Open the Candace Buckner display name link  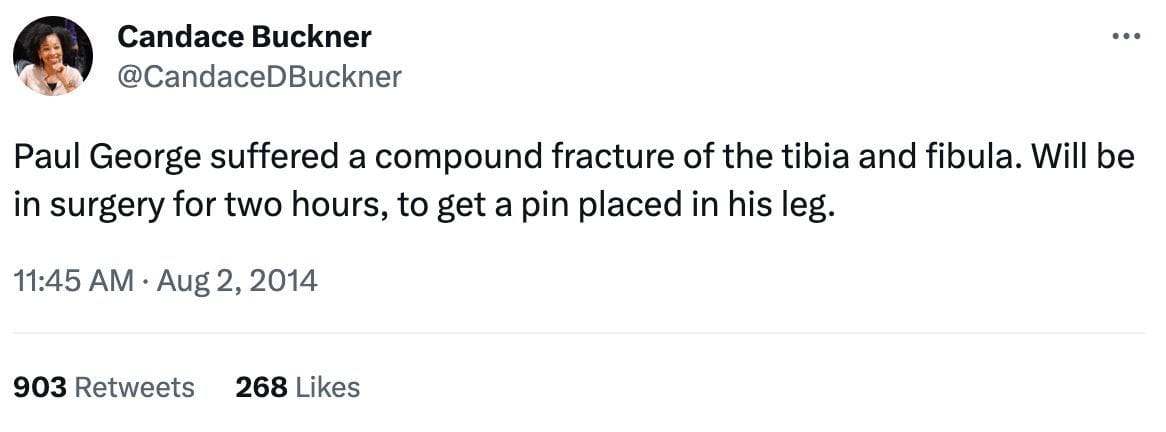(x=244, y=37)
